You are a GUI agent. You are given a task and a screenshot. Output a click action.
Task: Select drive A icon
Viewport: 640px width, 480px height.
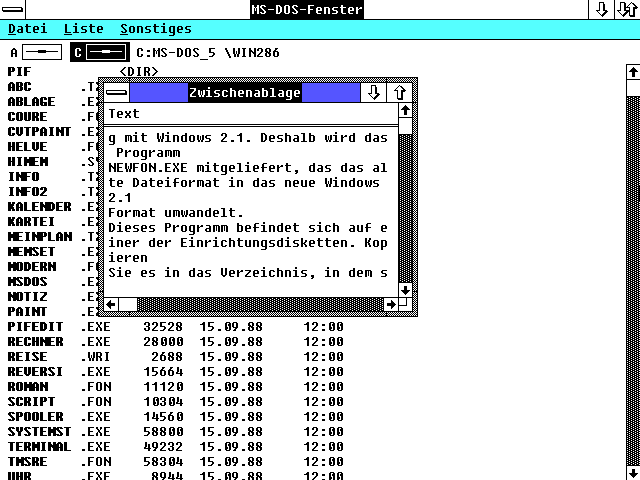click(x=36, y=52)
